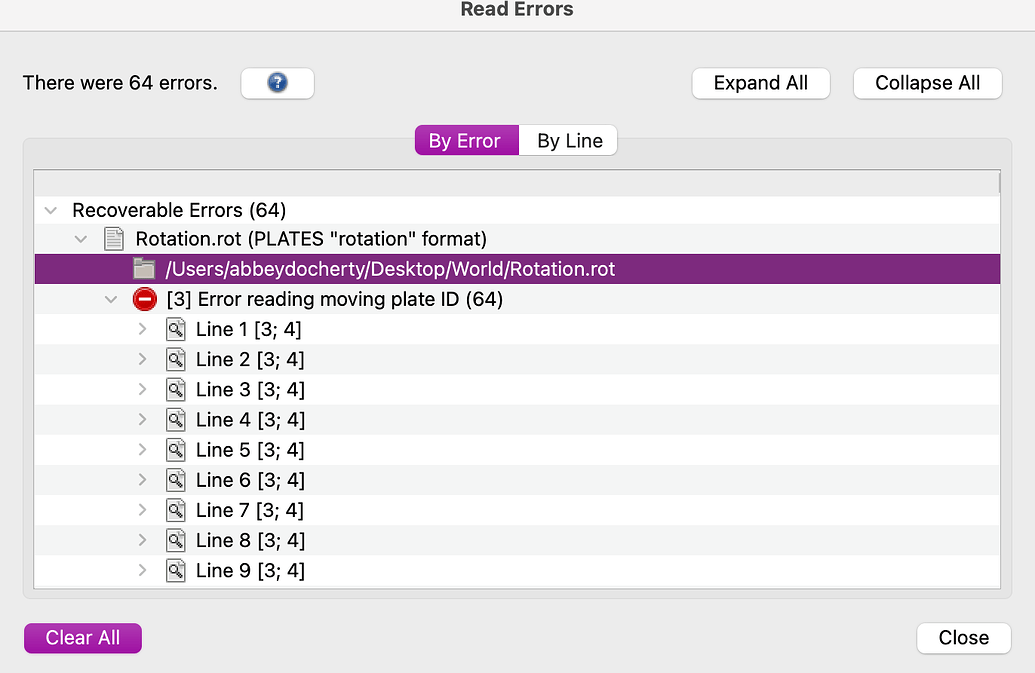Click the magnifier page icon for Line 1
1035x673 pixels.
pyautogui.click(x=176, y=329)
